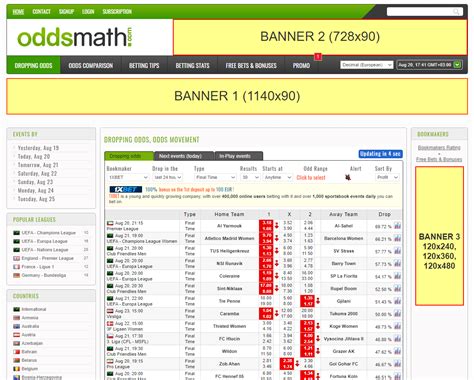Open chart icon for TUS Heiligenkreuz row

[397, 251]
